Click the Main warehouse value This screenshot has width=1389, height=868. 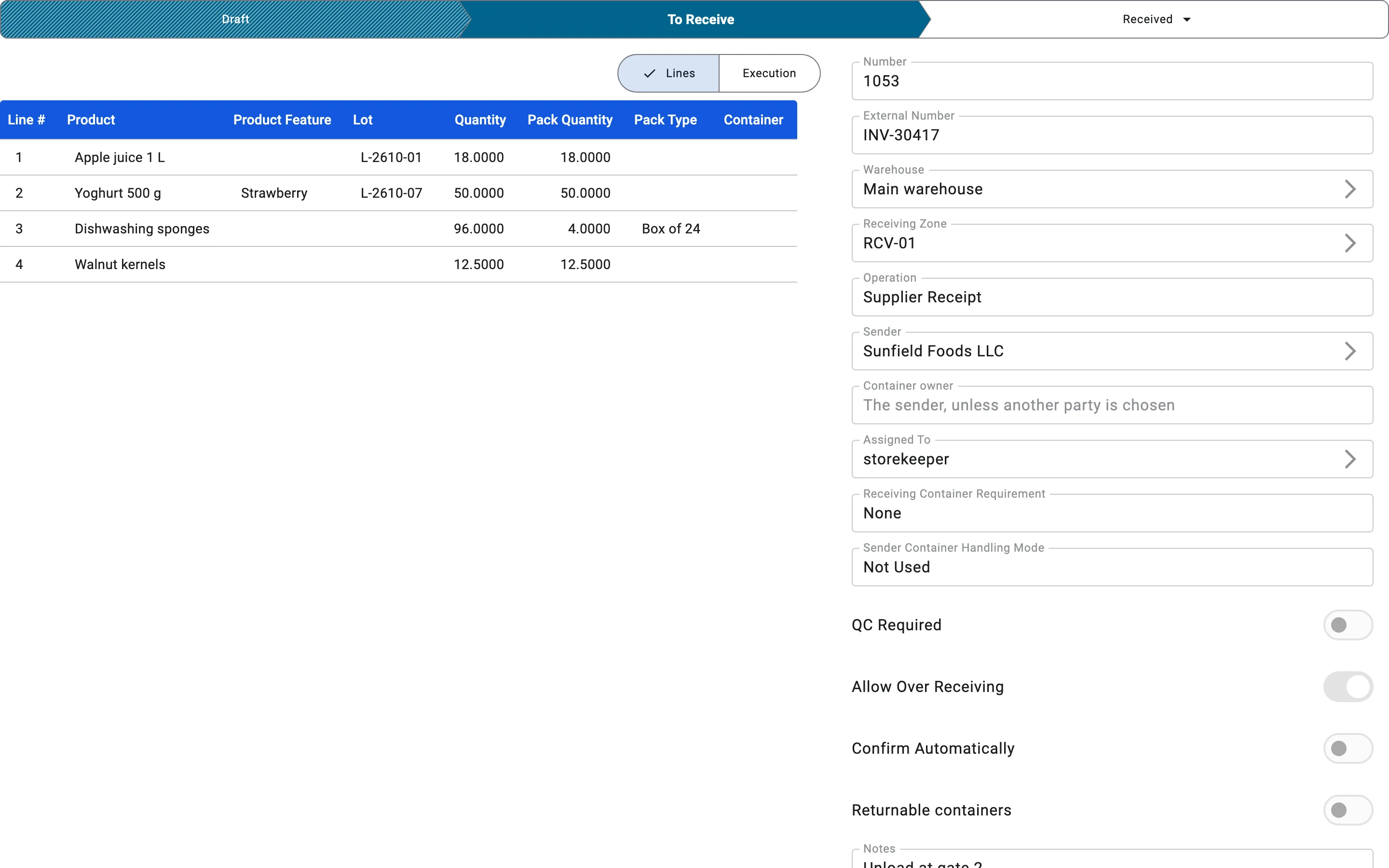(x=922, y=189)
